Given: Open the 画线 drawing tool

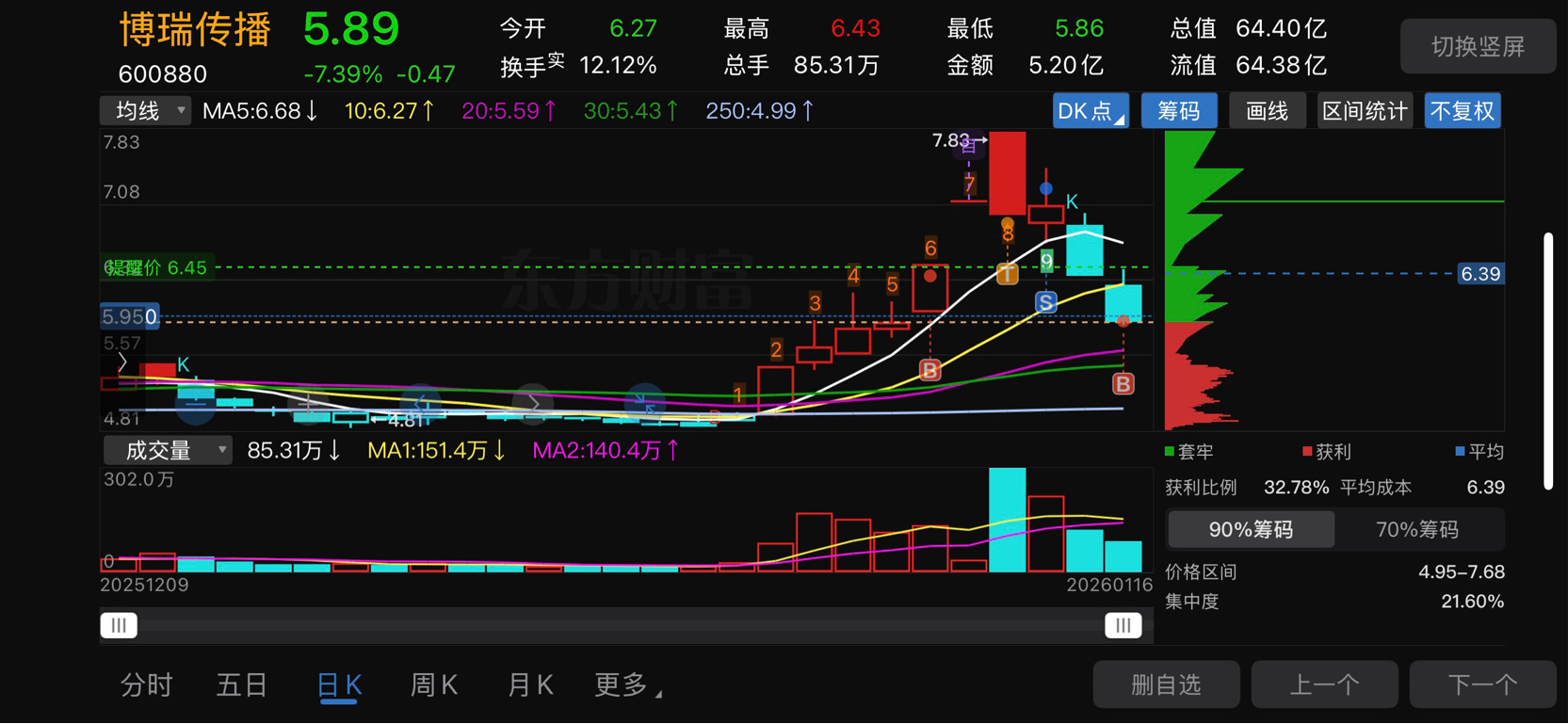Looking at the screenshot, I should point(1267,111).
